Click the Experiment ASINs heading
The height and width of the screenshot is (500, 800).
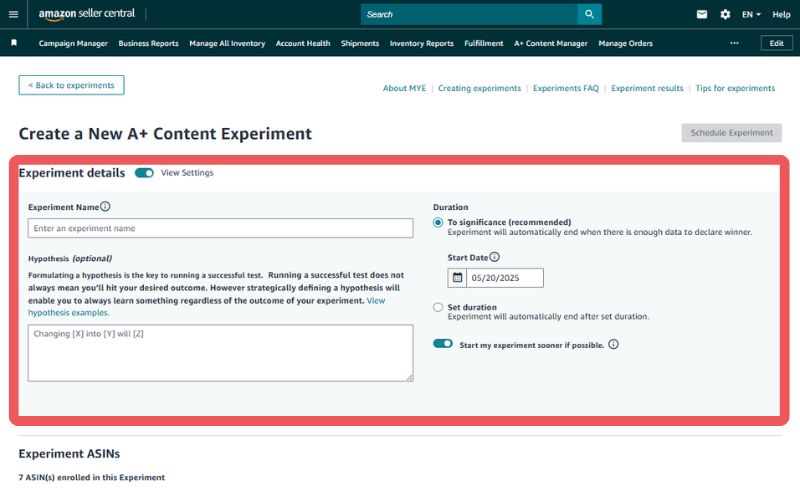pos(69,454)
